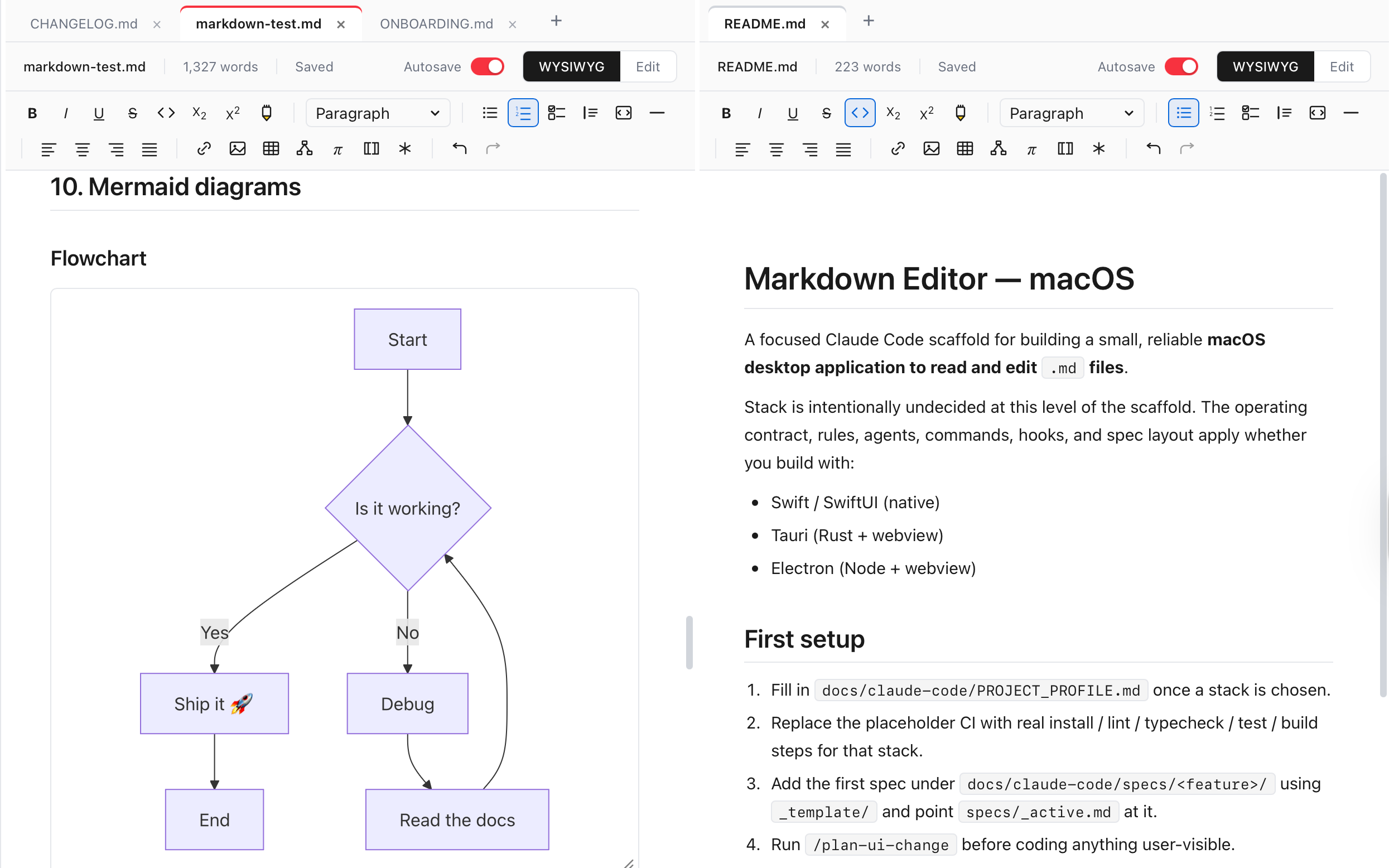Switch README.md to Edit mode

pyautogui.click(x=1342, y=66)
